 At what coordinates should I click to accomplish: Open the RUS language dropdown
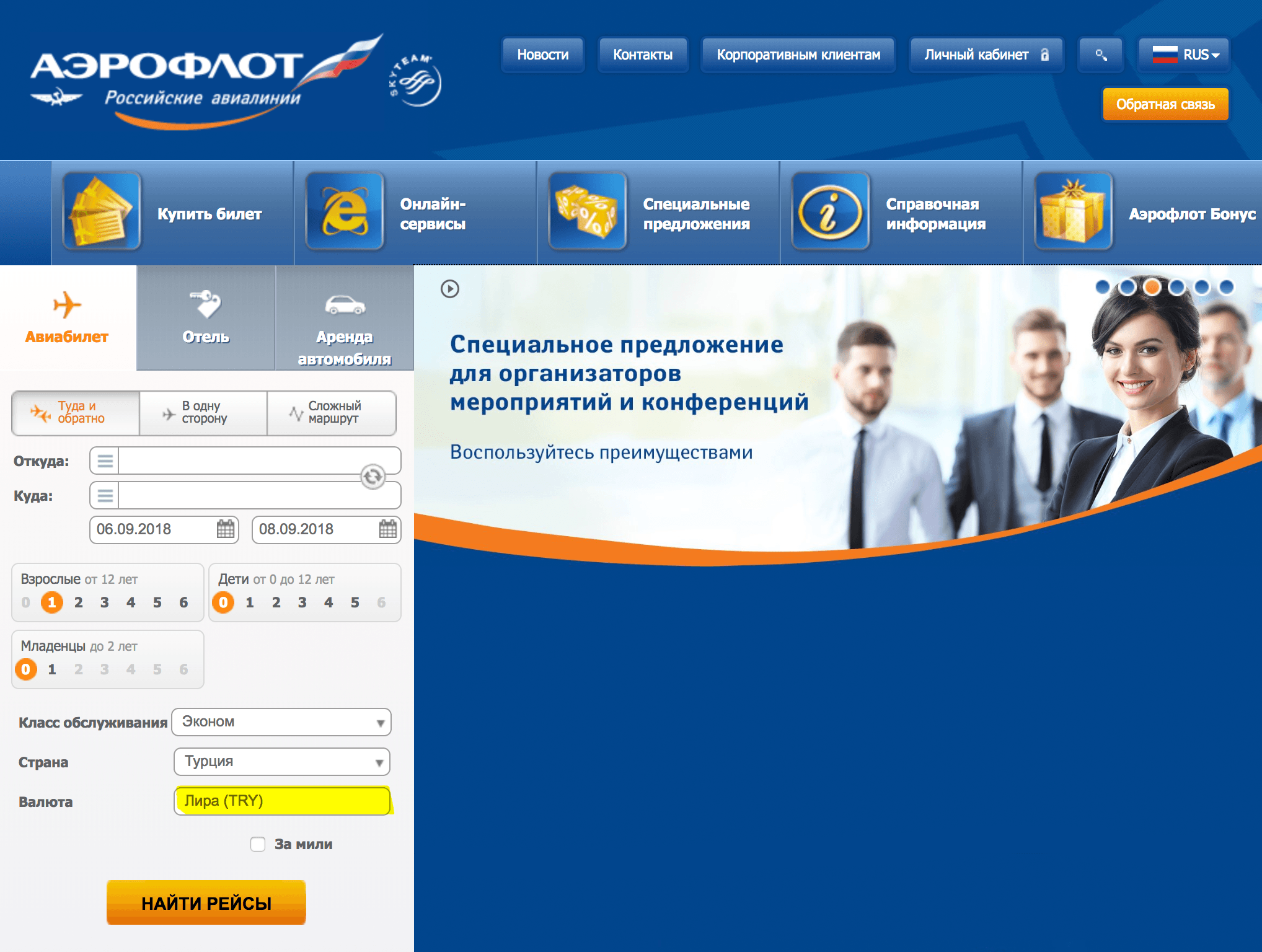coord(1184,55)
